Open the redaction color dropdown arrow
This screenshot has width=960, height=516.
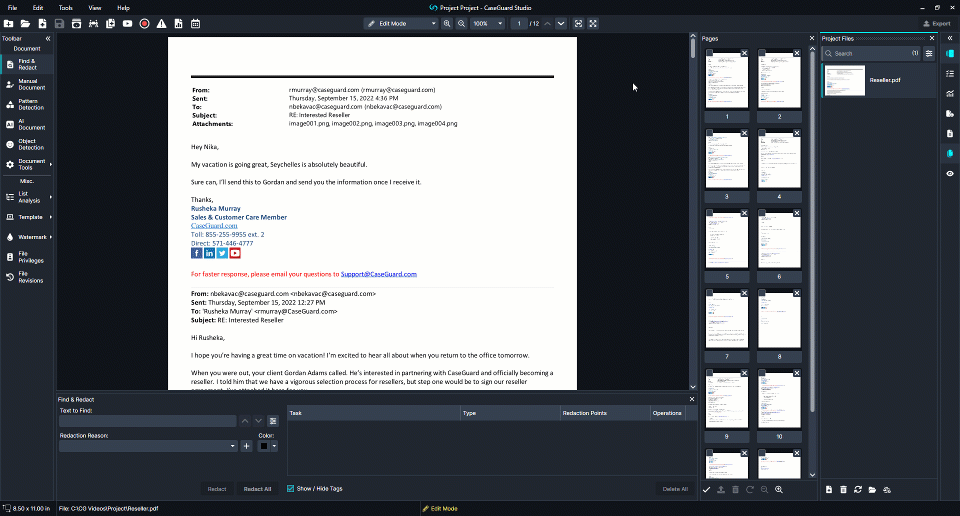(x=274, y=446)
